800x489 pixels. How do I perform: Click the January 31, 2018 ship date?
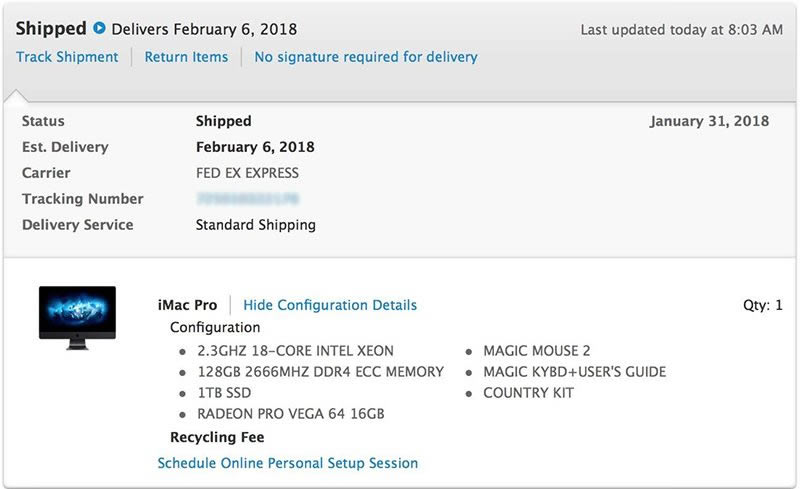click(x=709, y=121)
